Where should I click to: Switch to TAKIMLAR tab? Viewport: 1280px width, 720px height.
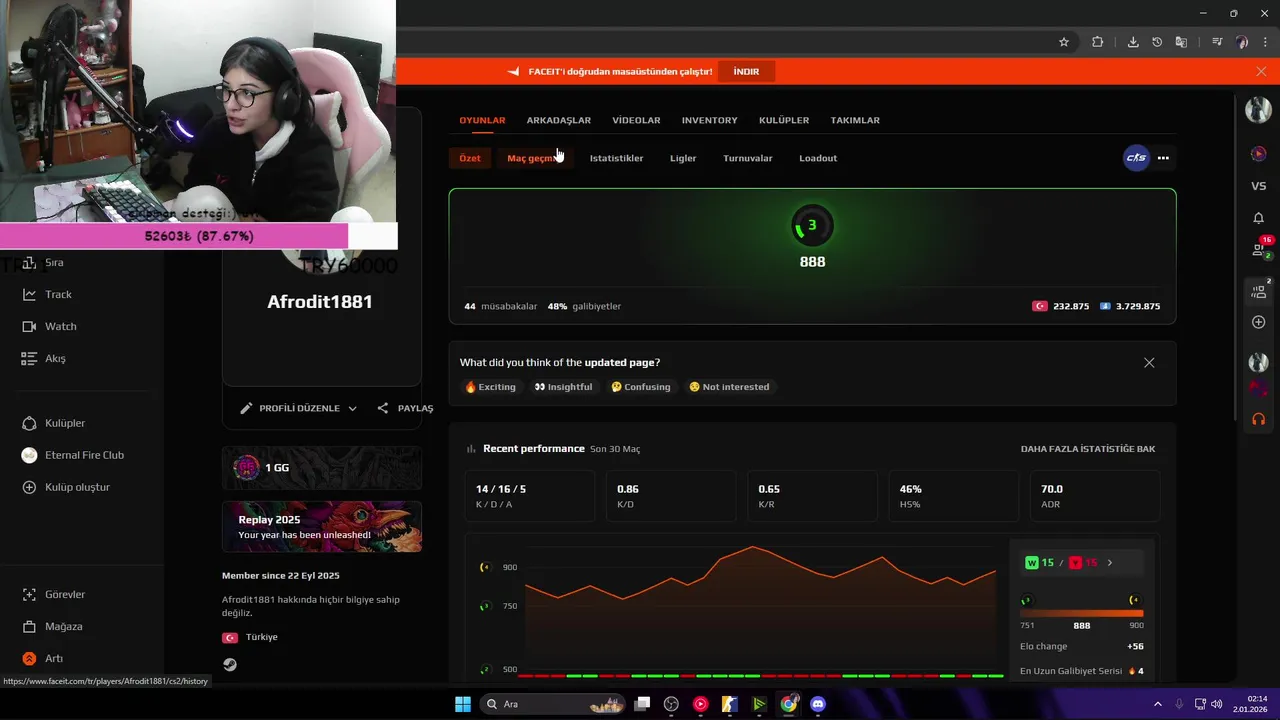pyautogui.click(x=855, y=120)
